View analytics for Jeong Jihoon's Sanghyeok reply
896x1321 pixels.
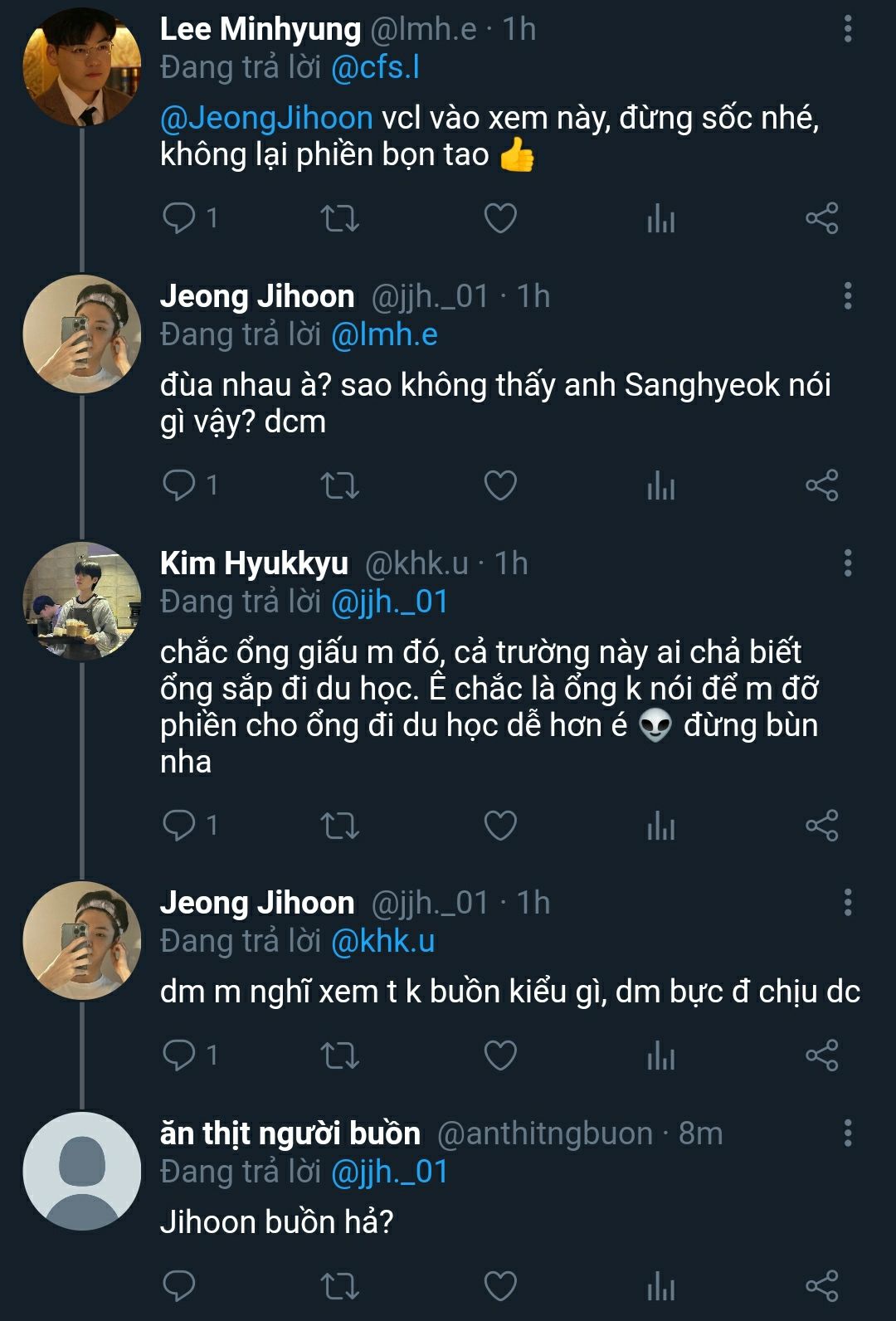(x=660, y=485)
